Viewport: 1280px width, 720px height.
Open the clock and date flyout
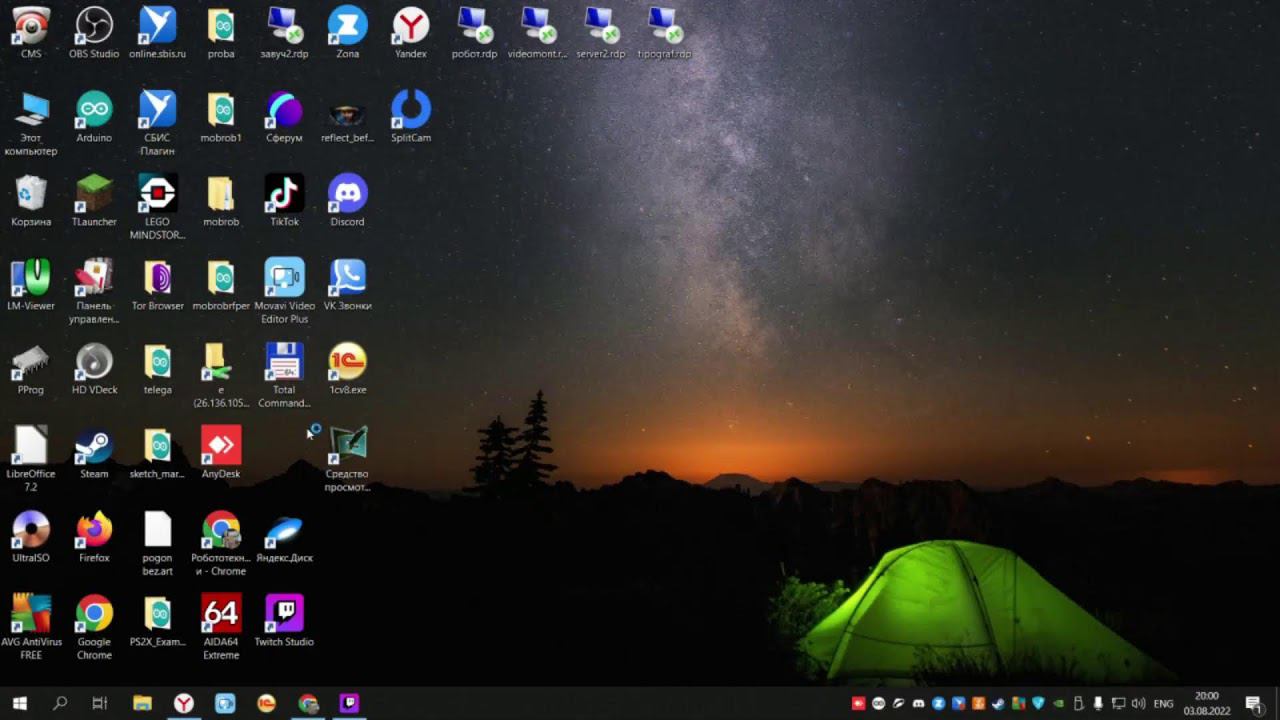point(1206,703)
